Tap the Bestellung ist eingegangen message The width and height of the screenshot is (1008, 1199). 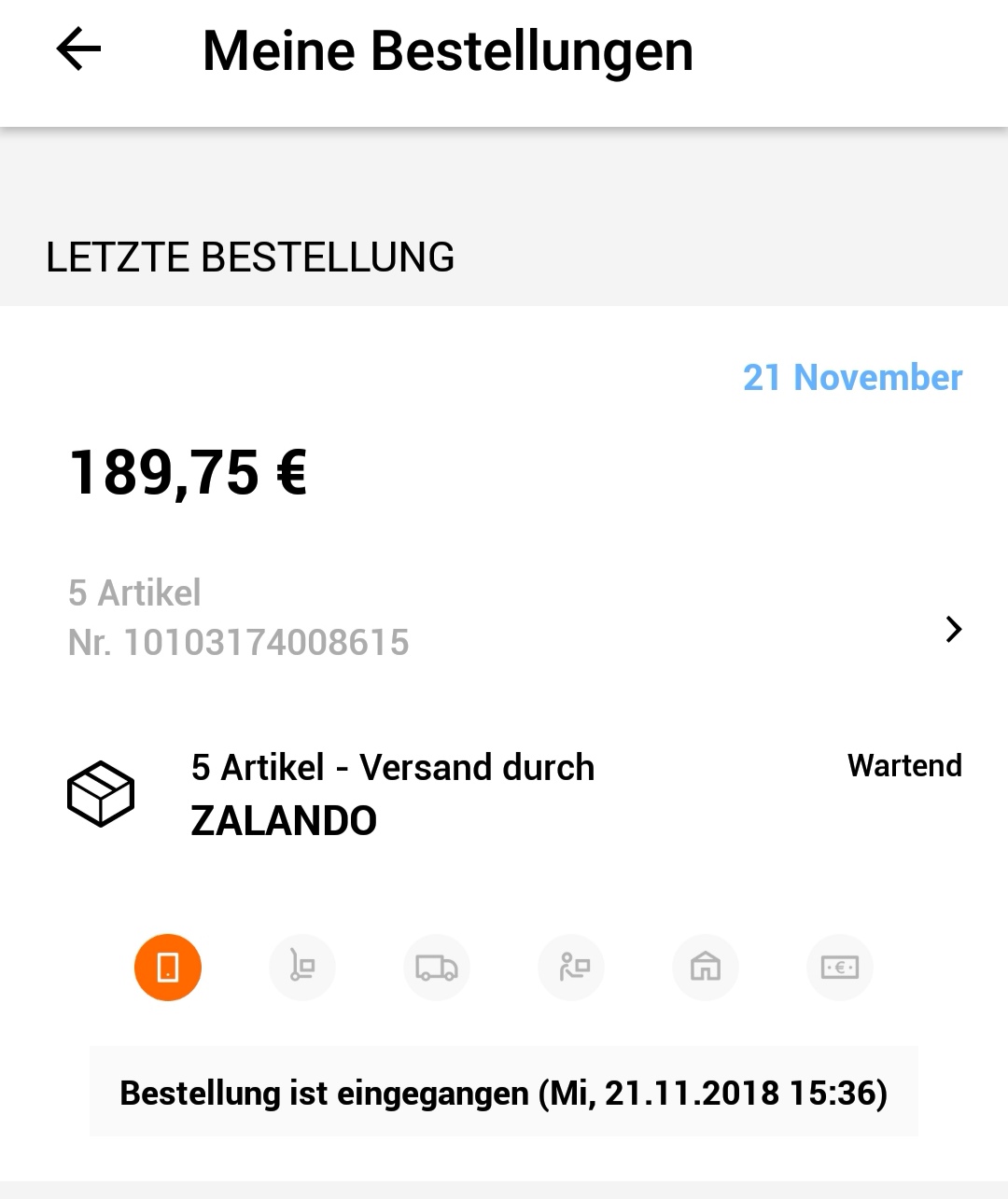coord(323,1093)
